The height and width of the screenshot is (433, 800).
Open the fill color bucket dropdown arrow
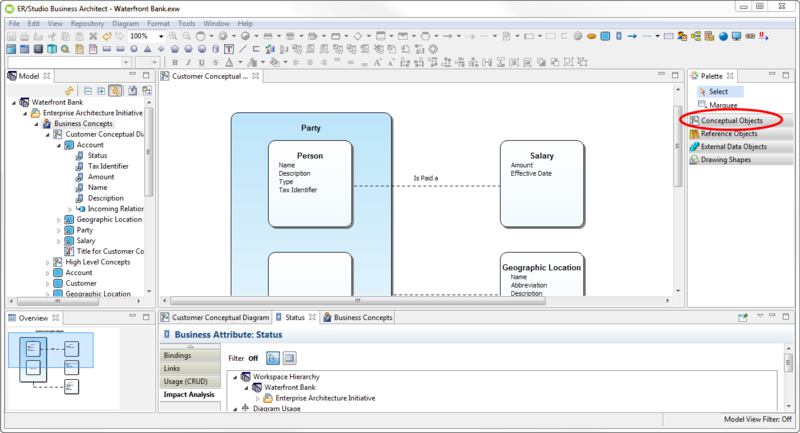(285, 62)
